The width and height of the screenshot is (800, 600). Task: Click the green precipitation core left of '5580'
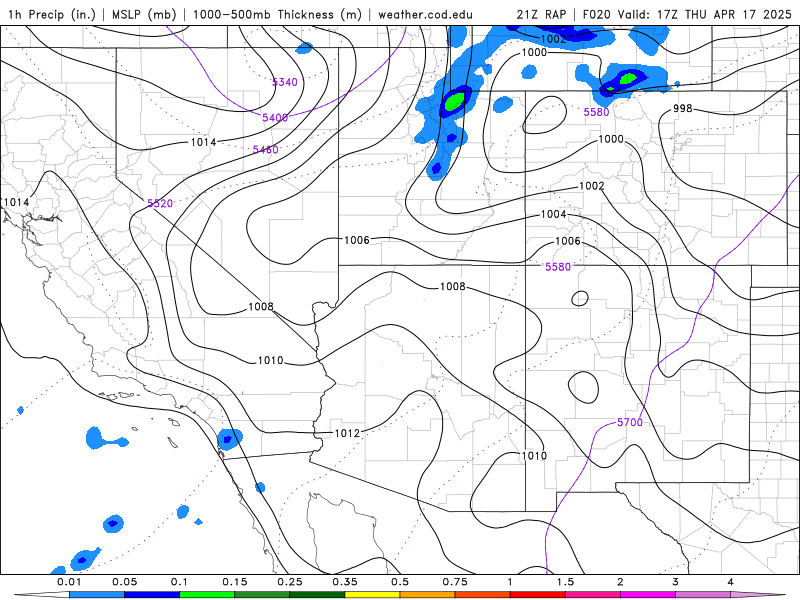(x=455, y=101)
